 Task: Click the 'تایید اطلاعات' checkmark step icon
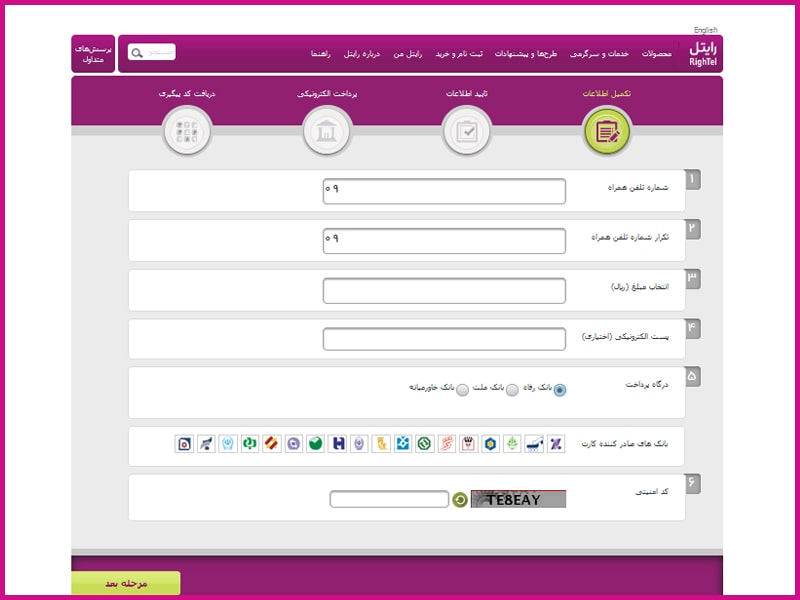[x=467, y=132]
